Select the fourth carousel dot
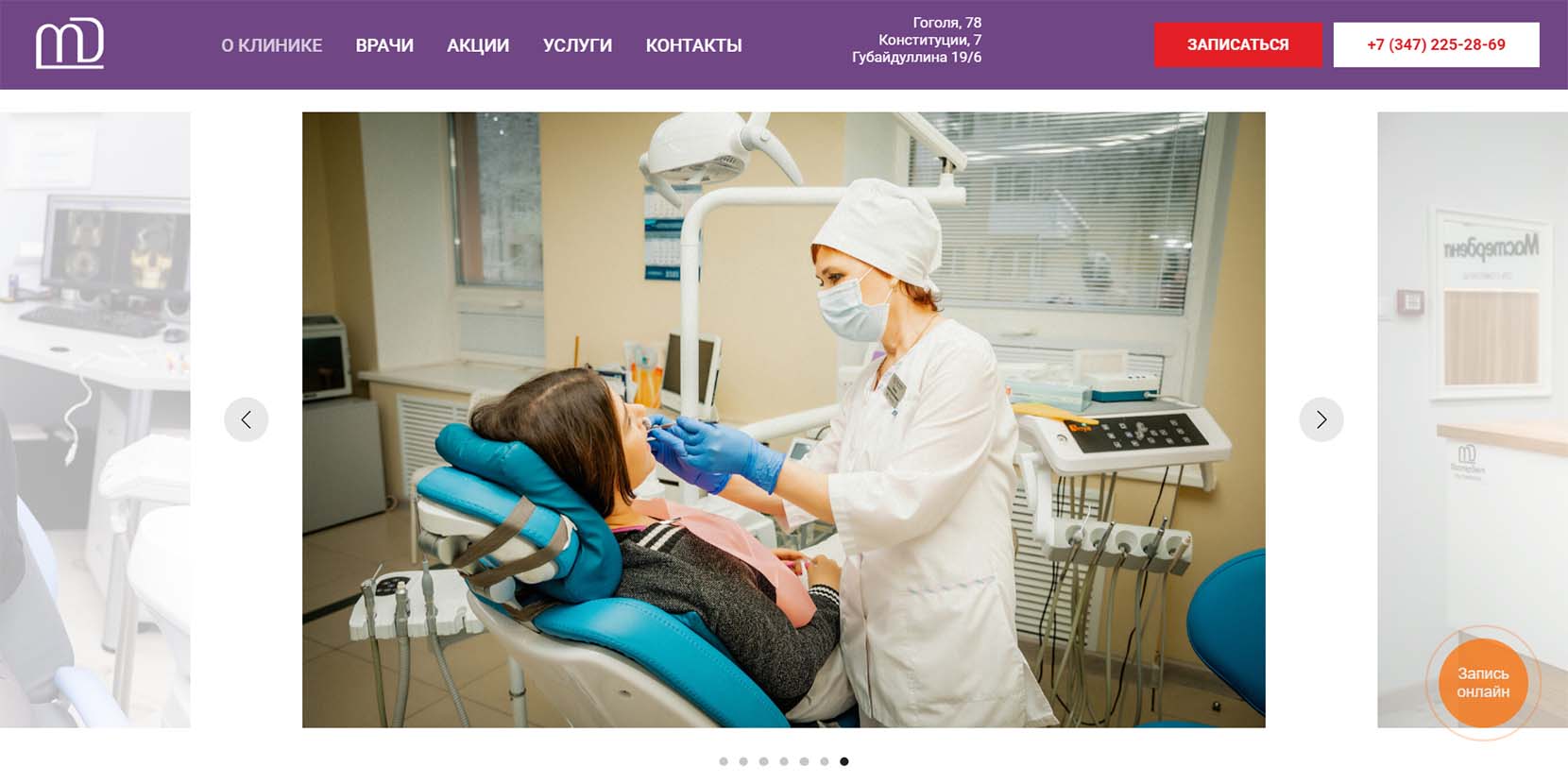Viewport: 1568px width, 784px height. point(784,761)
